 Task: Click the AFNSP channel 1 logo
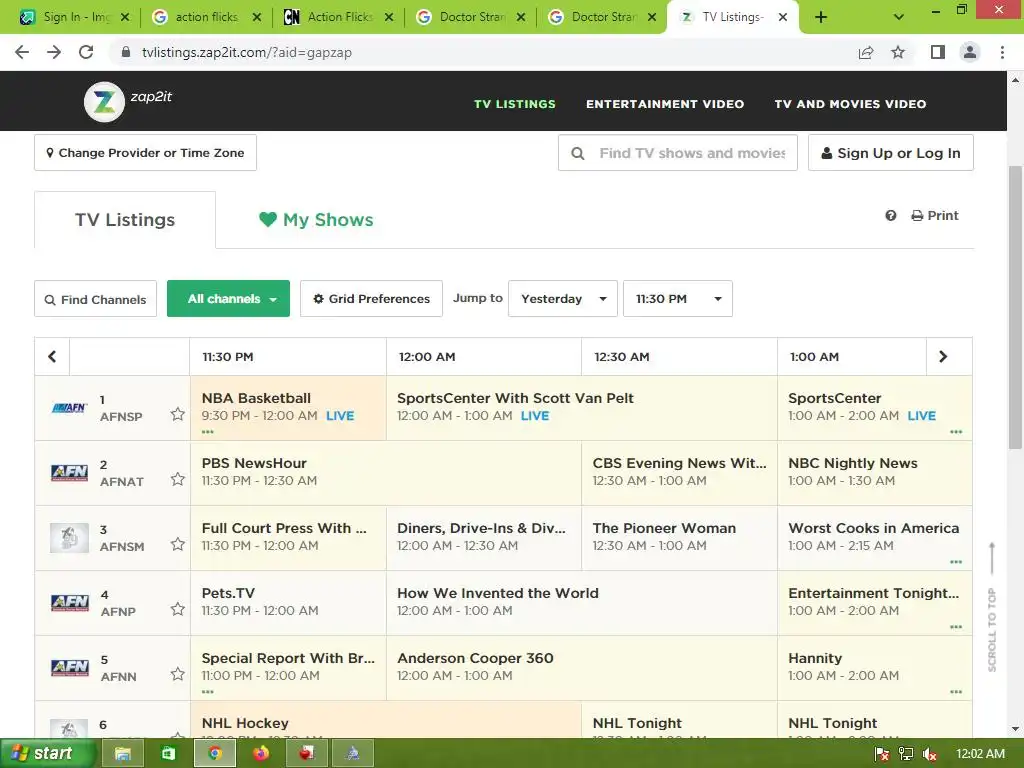coord(69,408)
